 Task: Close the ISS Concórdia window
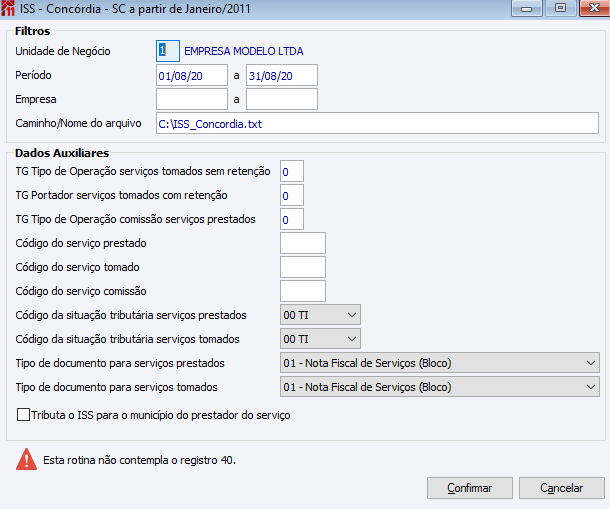pos(594,8)
